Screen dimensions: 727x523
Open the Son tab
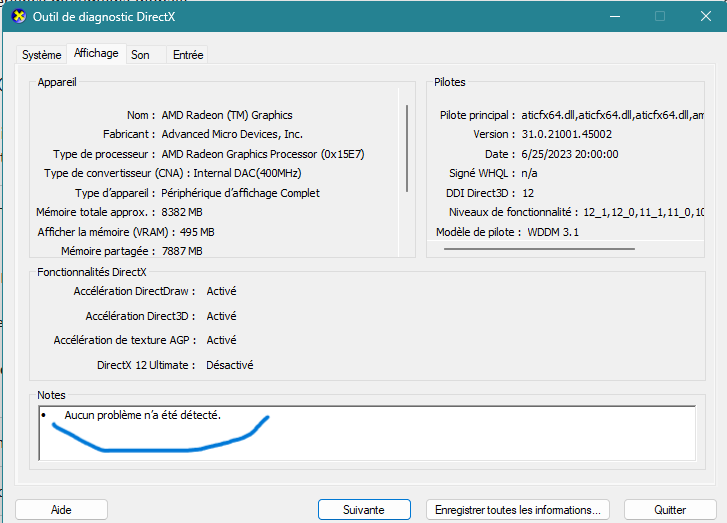[141, 55]
